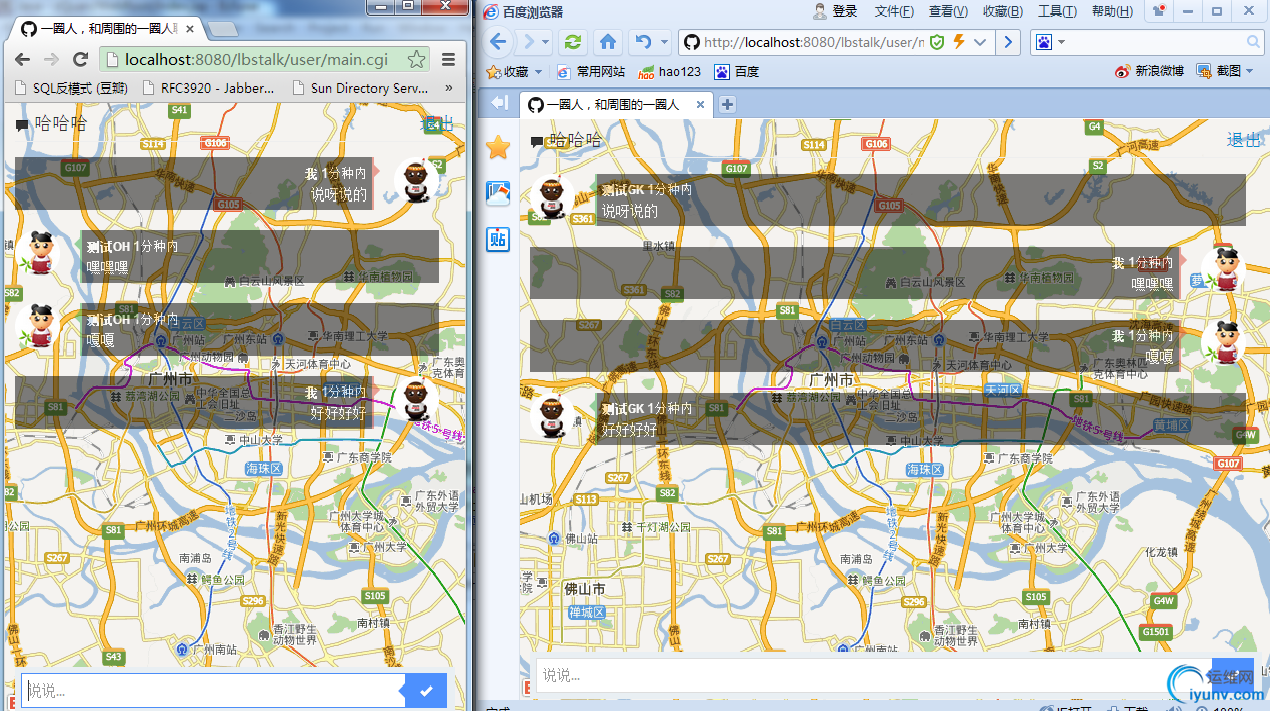Reload the page in Chrome window
1270x711 pixels.
(80, 59)
